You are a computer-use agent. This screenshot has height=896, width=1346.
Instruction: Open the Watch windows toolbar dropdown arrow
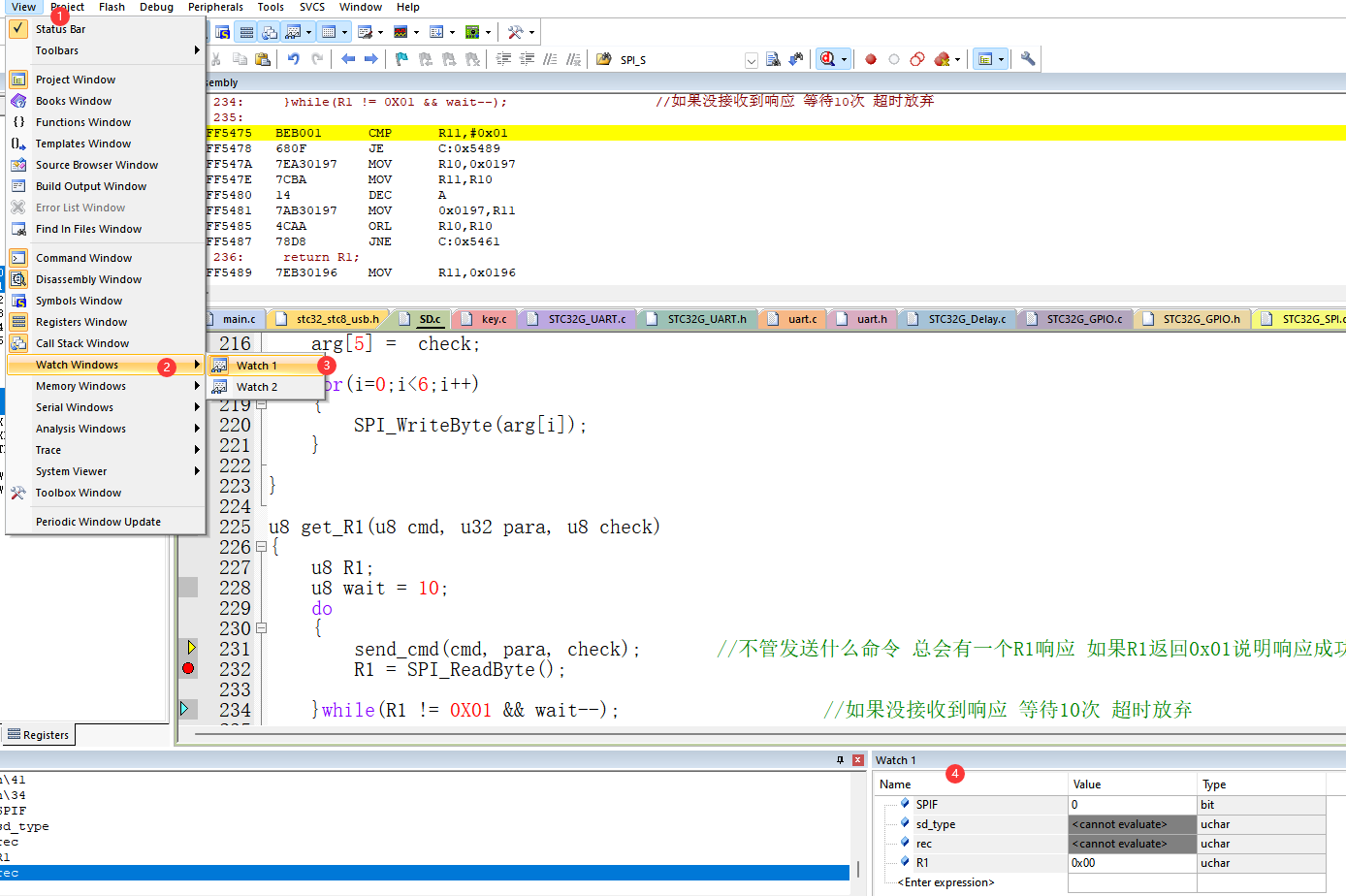(x=308, y=32)
